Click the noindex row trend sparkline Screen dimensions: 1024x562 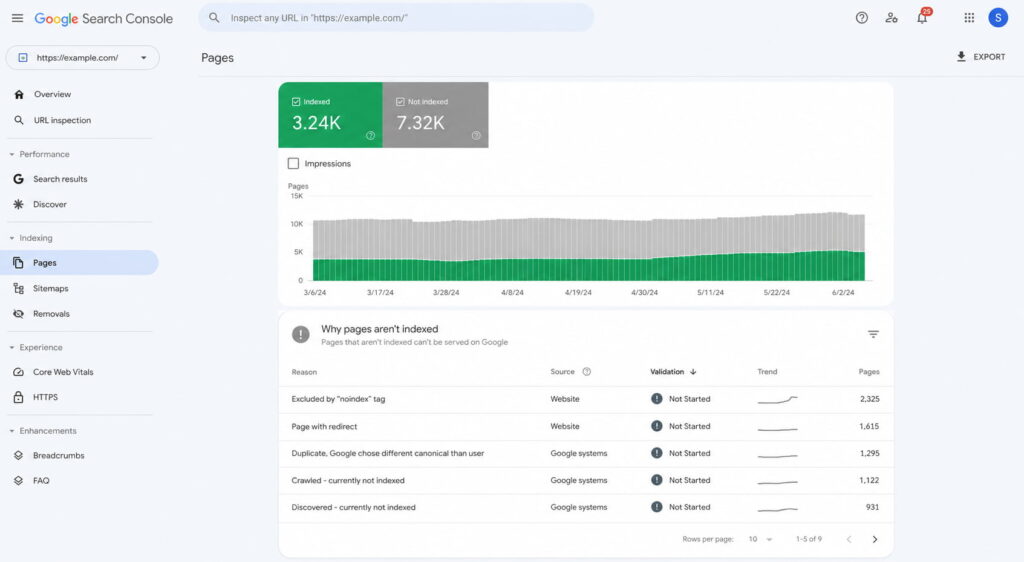coord(777,399)
